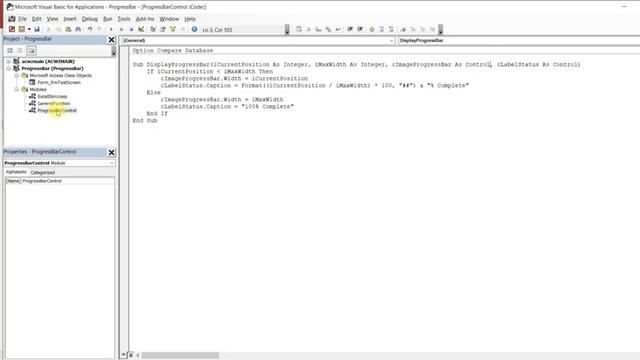Screen dimensions: 640x360
Task: Close the Properties panel
Action: 111,152
